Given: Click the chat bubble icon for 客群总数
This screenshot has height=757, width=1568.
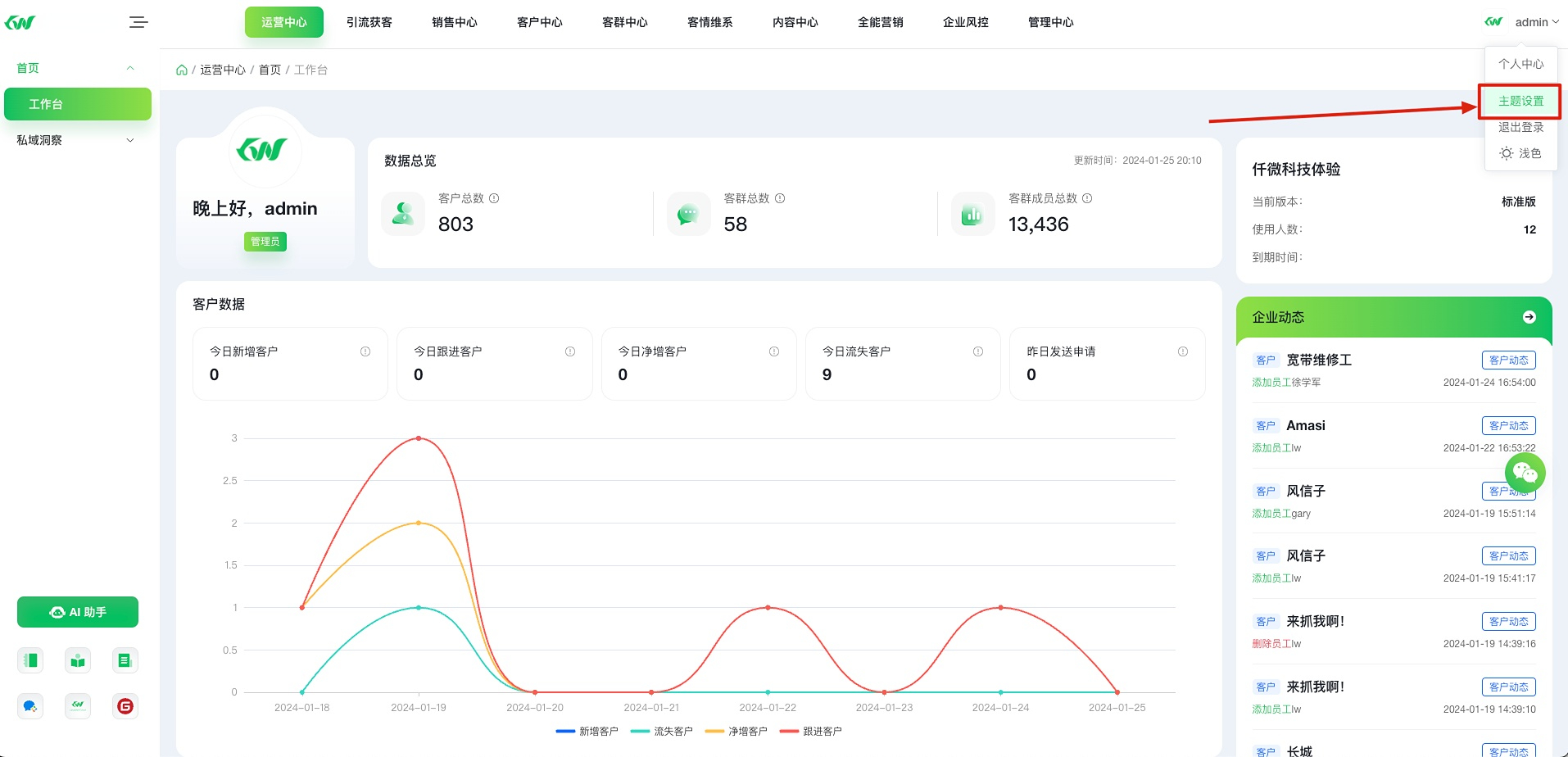Looking at the screenshot, I should tap(688, 214).
